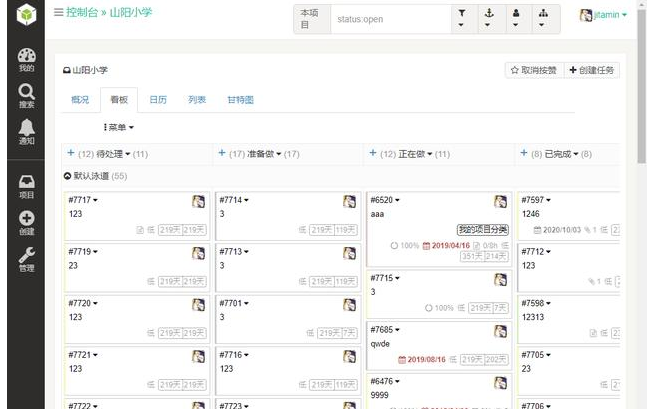Open the 项目 inbox icon in sidebar

(26, 186)
